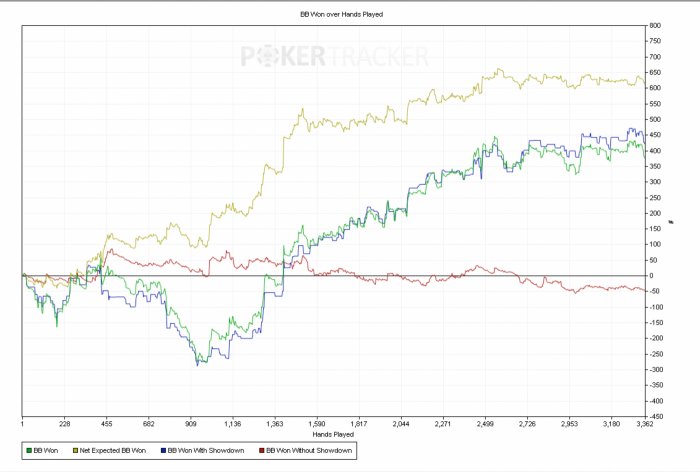Select the 'BB Won With Showdown' legend label

[206, 451]
